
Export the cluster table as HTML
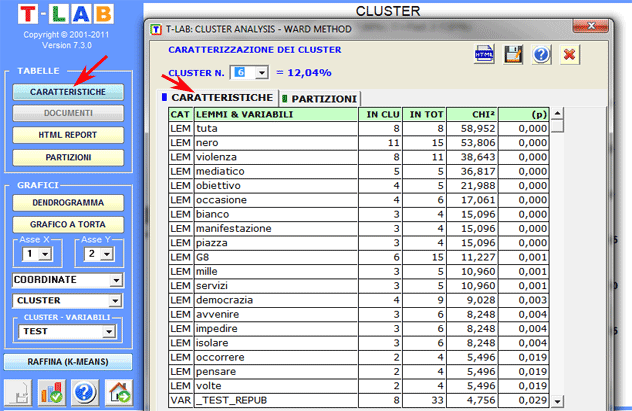(484, 54)
